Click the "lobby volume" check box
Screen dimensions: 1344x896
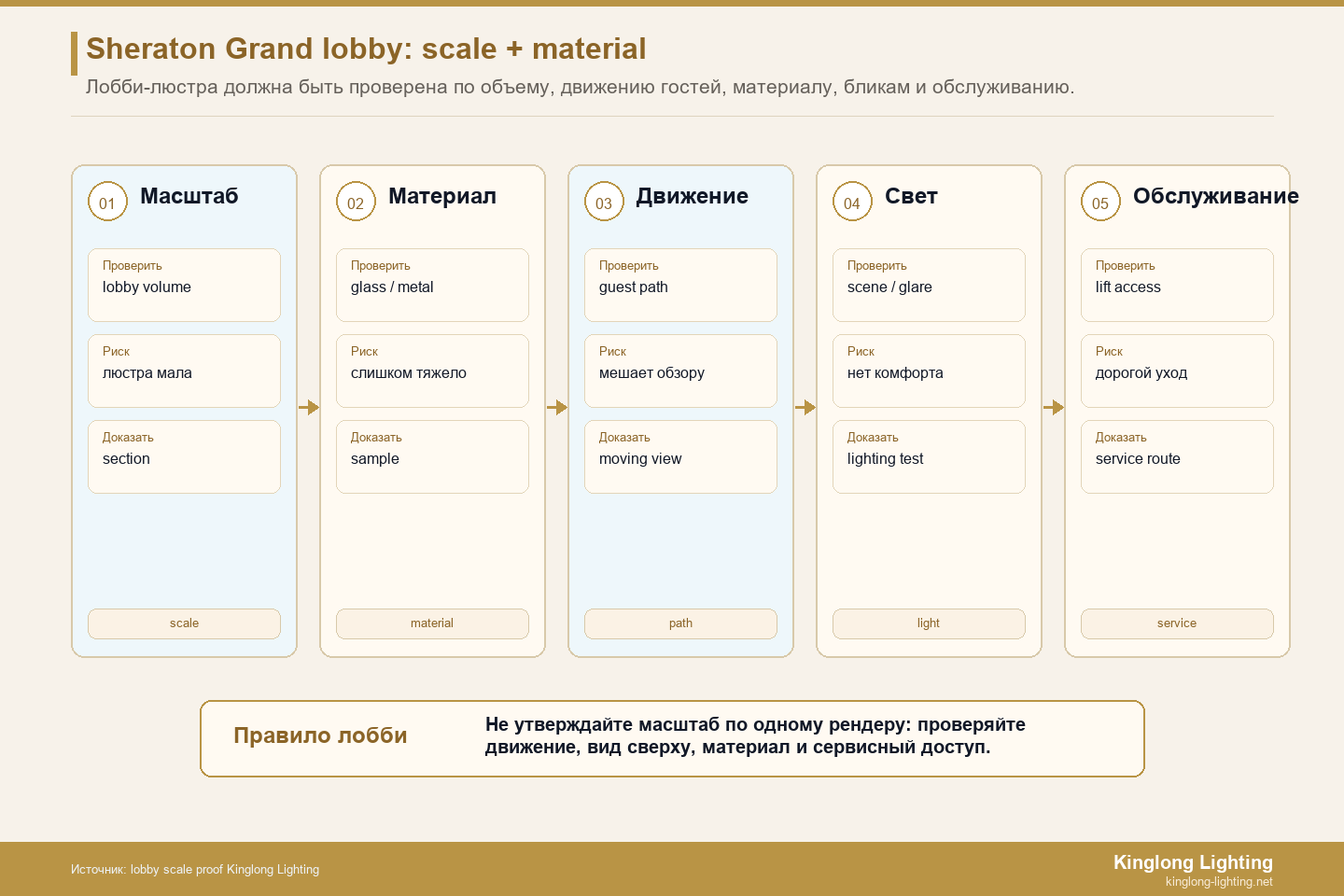coord(184,285)
